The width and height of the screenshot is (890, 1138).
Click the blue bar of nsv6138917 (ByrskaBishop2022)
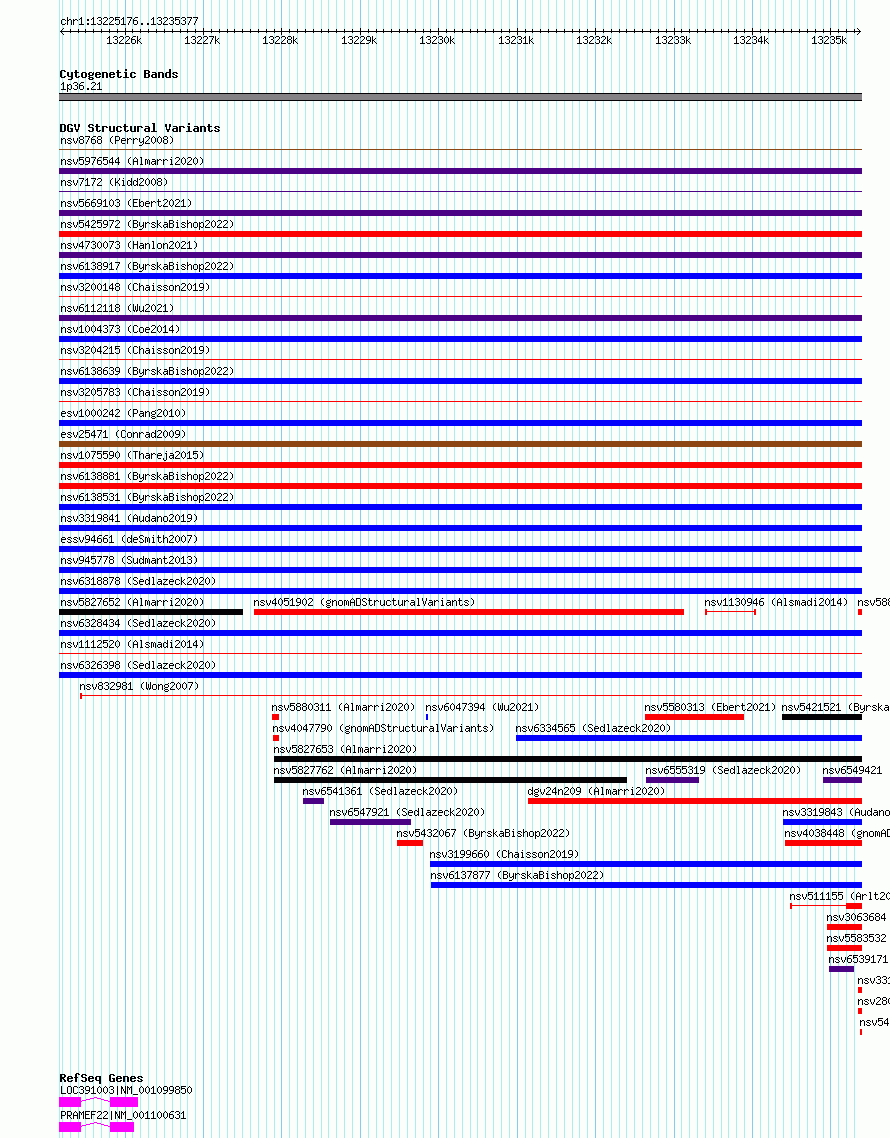click(460, 276)
